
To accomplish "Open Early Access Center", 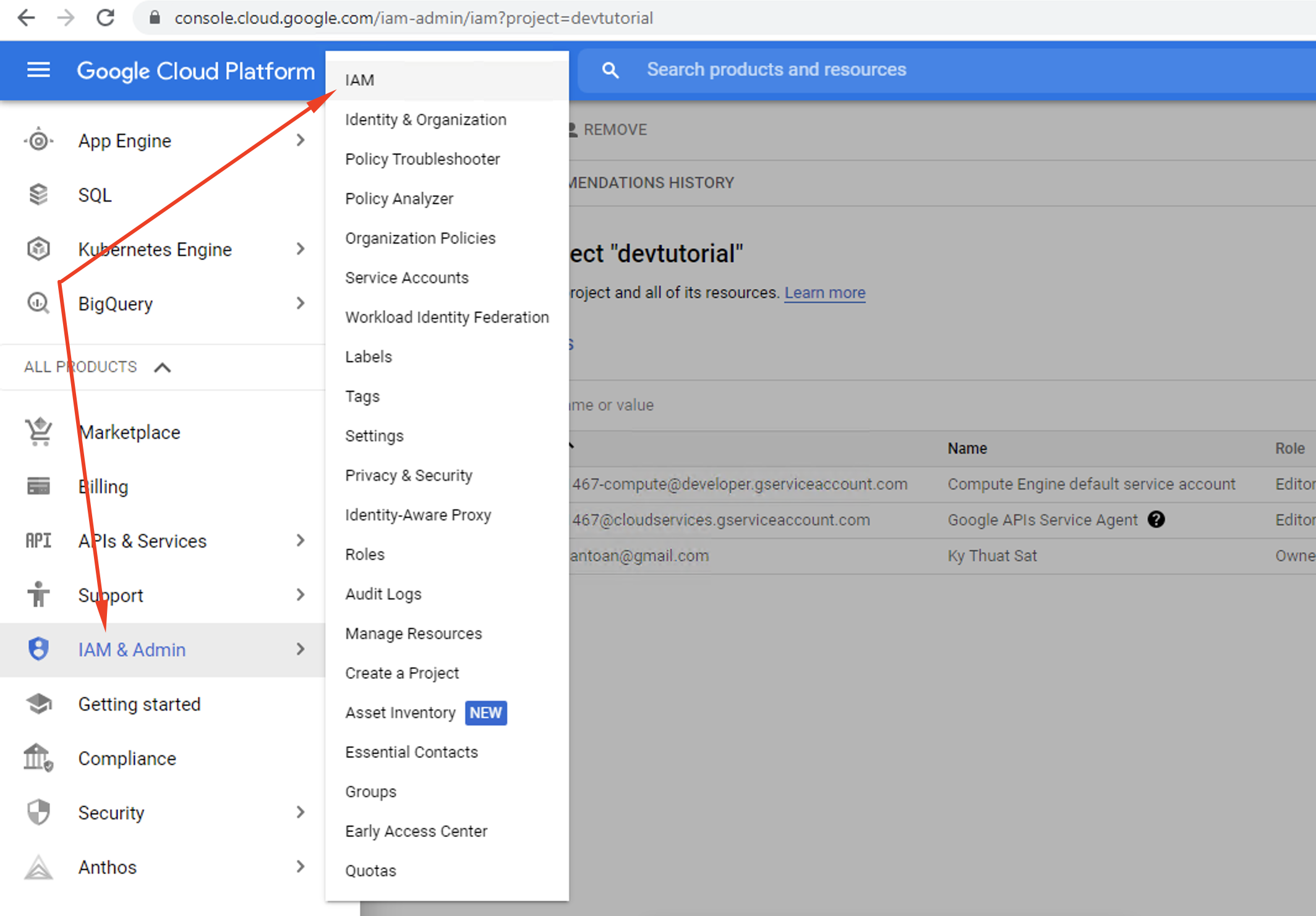I will pyautogui.click(x=447, y=831).
